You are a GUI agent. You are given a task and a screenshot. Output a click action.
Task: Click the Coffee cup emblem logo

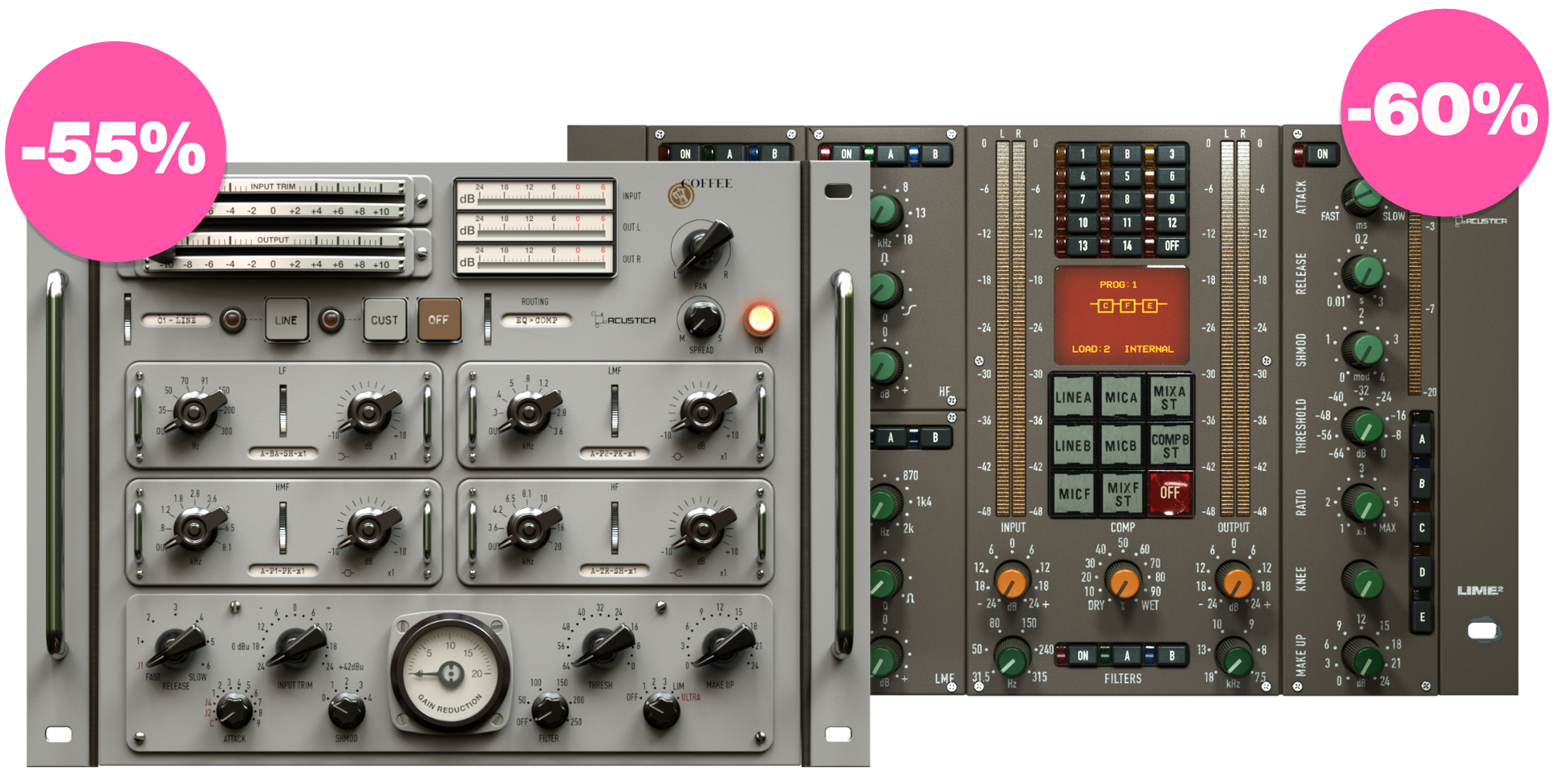click(681, 196)
